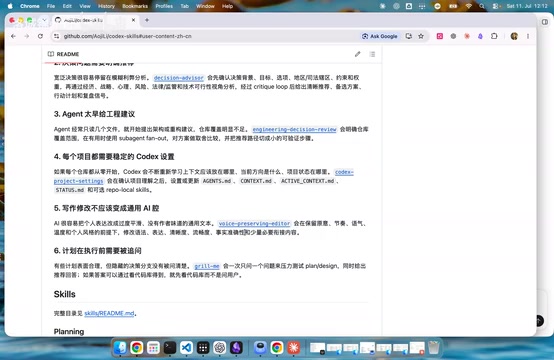
Task: Launch Visual Studio Code from the dock
Action: point(186,348)
